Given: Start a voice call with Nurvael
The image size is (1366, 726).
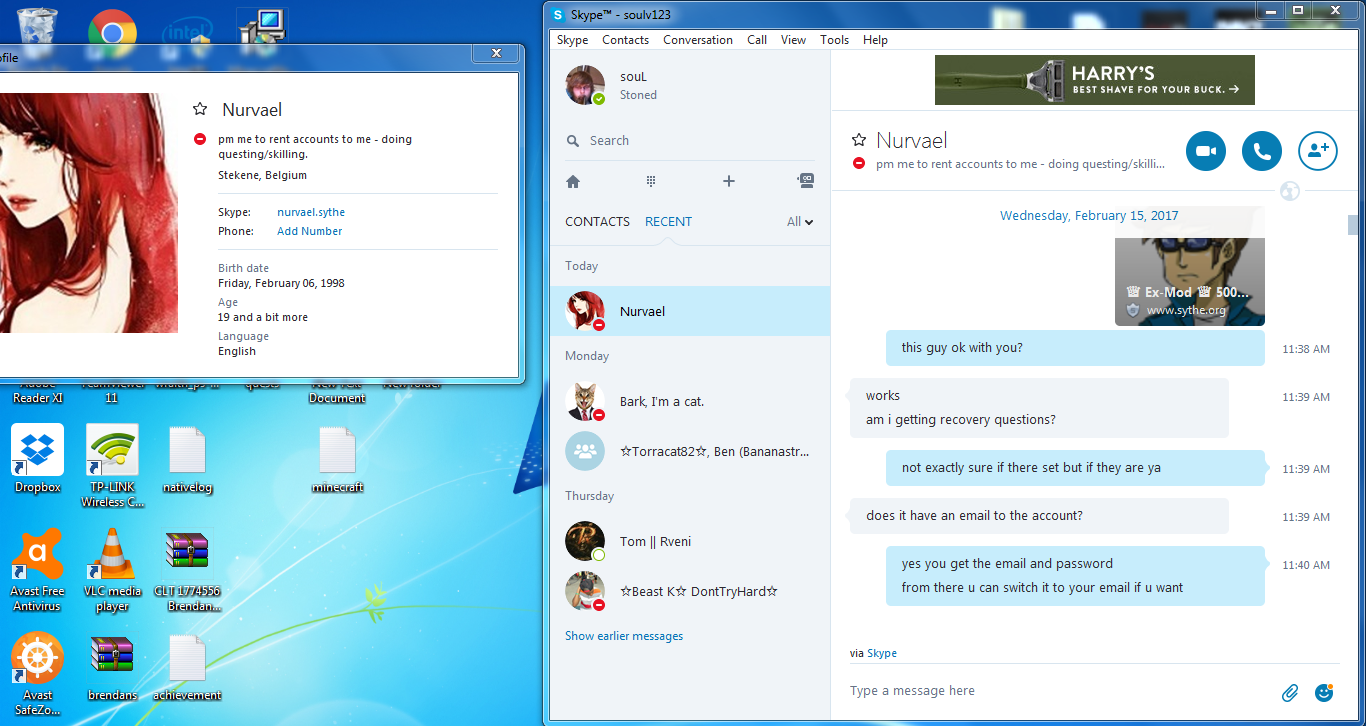Looking at the screenshot, I should (x=1262, y=151).
